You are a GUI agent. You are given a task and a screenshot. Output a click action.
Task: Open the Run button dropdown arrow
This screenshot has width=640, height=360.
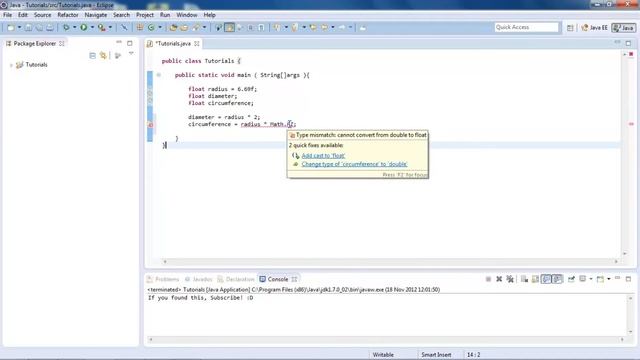coord(92,28)
